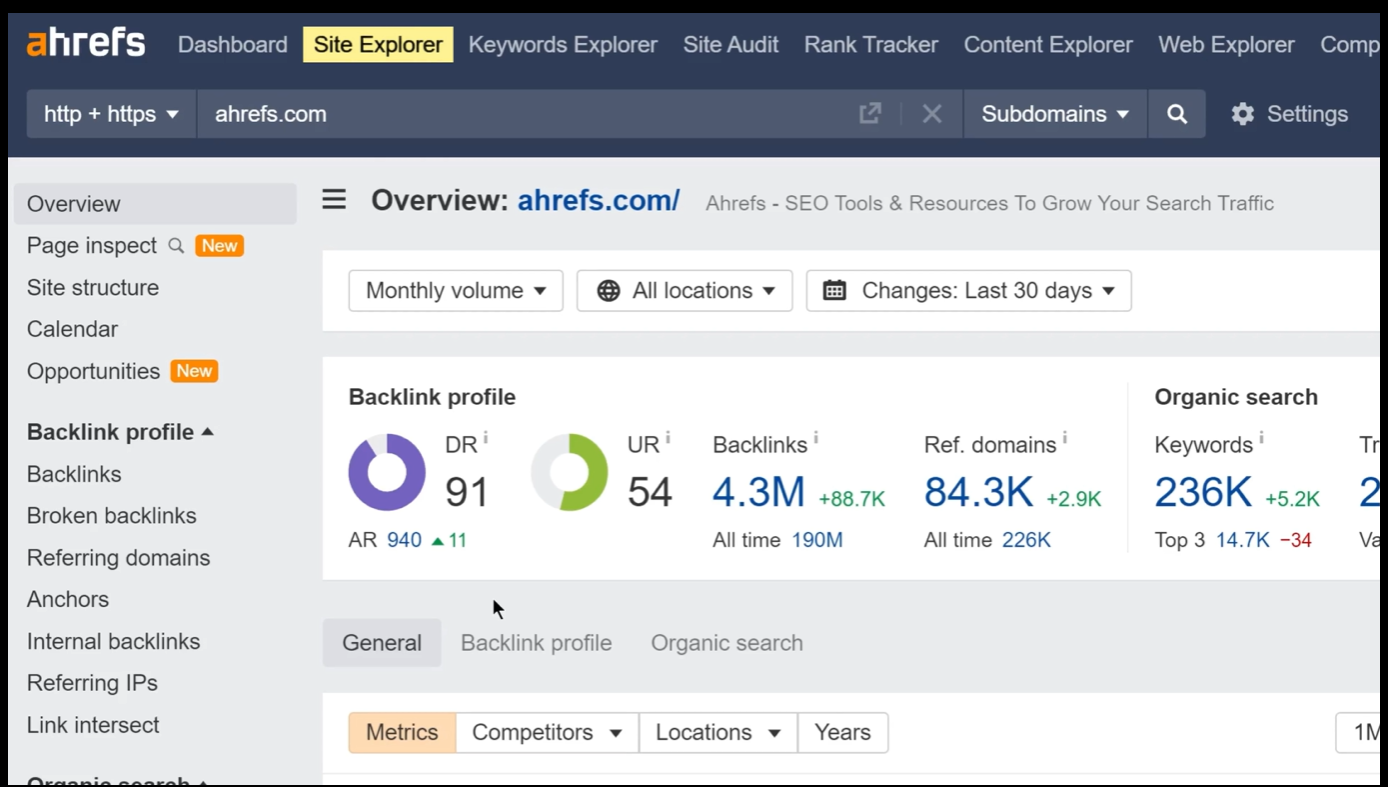Open Referring IPs in the sidebar
This screenshot has height=787, width=1388.
click(x=92, y=684)
